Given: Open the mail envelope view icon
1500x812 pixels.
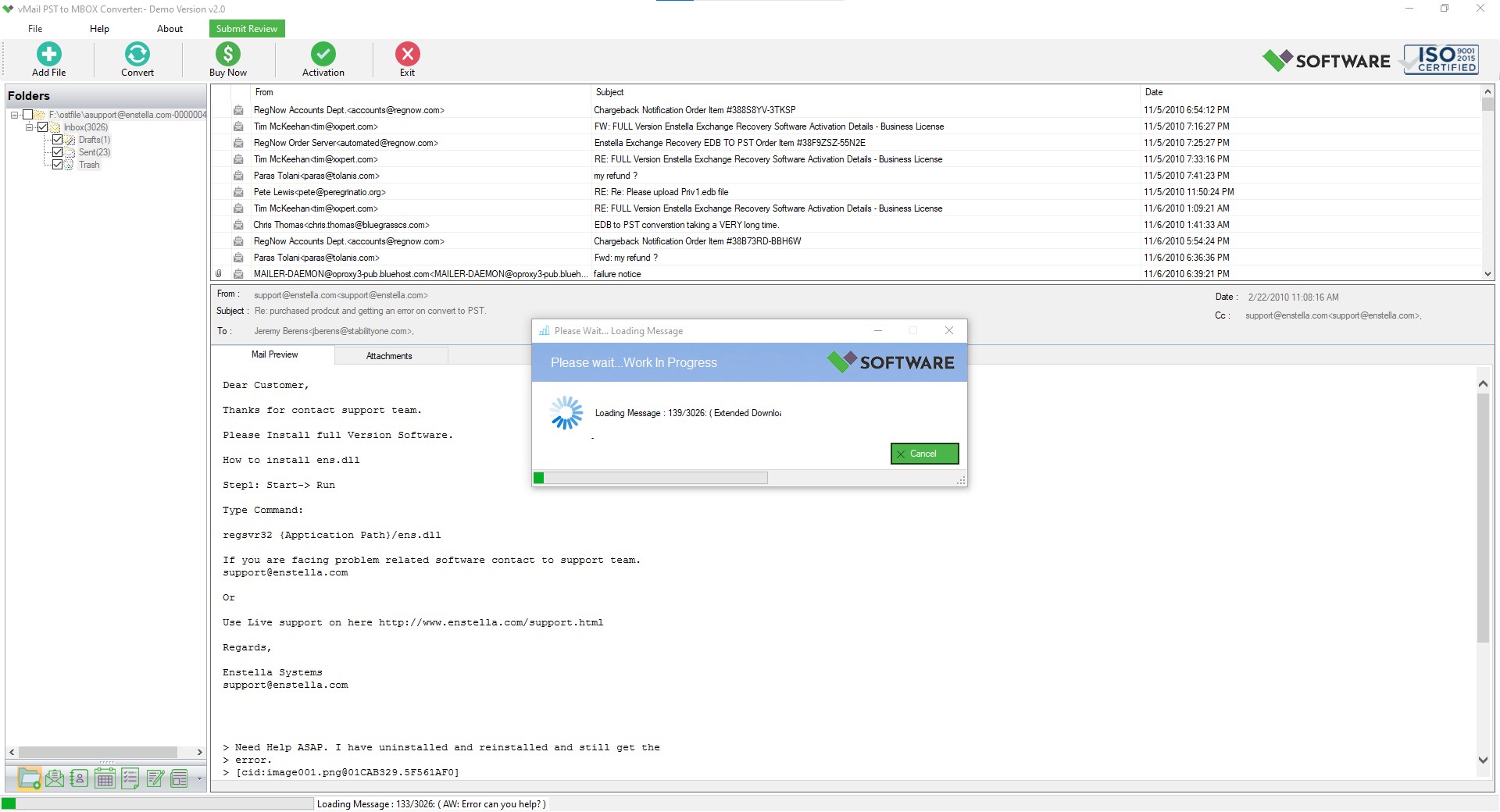Looking at the screenshot, I should [x=55, y=778].
